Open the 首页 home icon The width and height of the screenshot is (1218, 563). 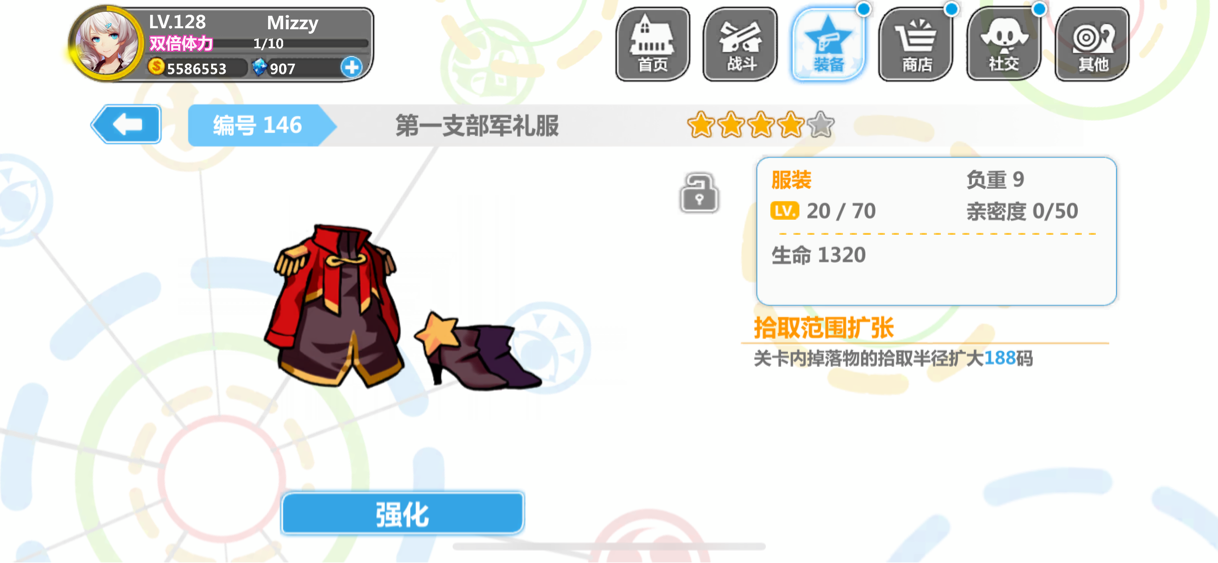coord(653,45)
